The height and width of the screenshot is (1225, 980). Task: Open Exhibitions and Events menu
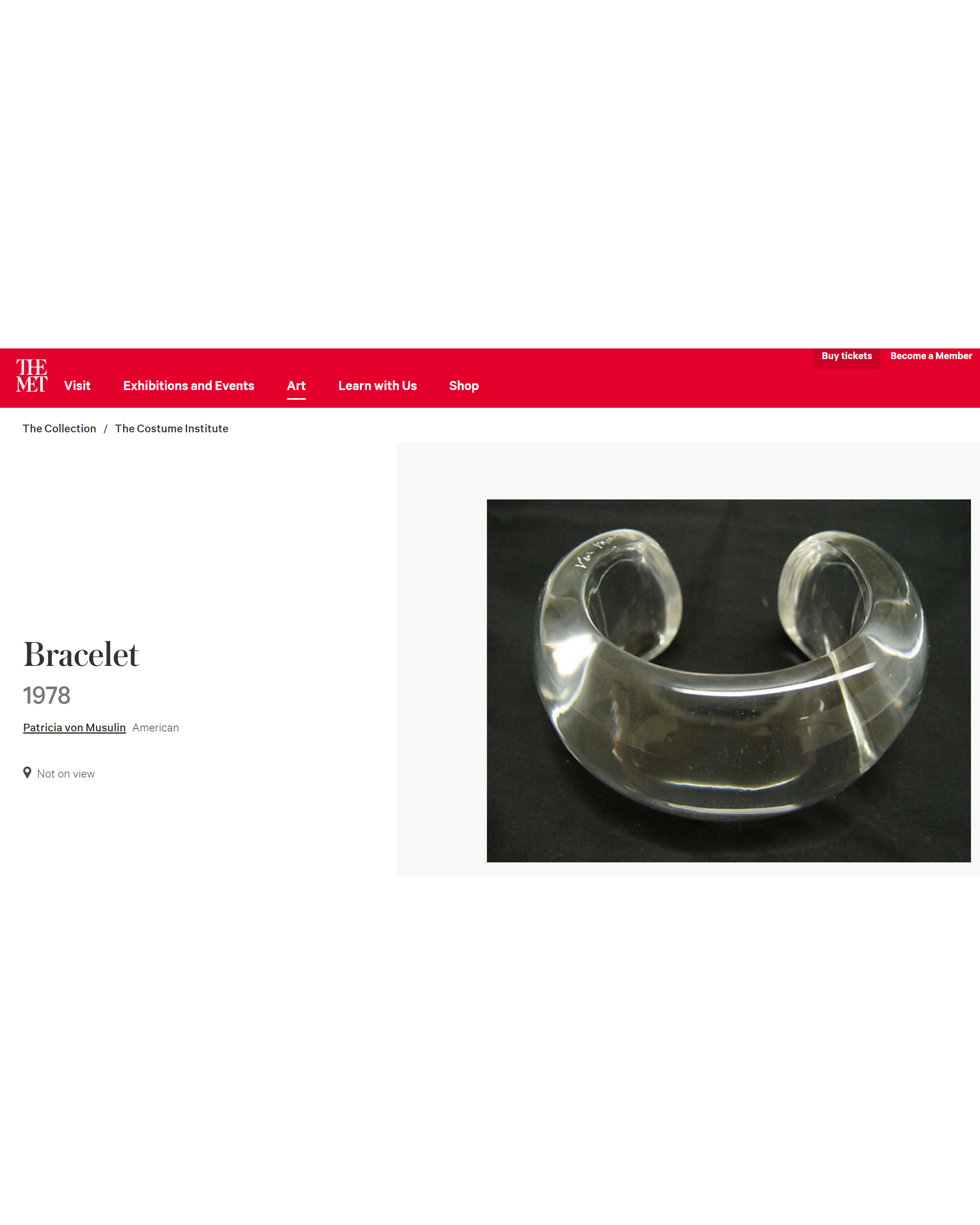click(x=188, y=386)
